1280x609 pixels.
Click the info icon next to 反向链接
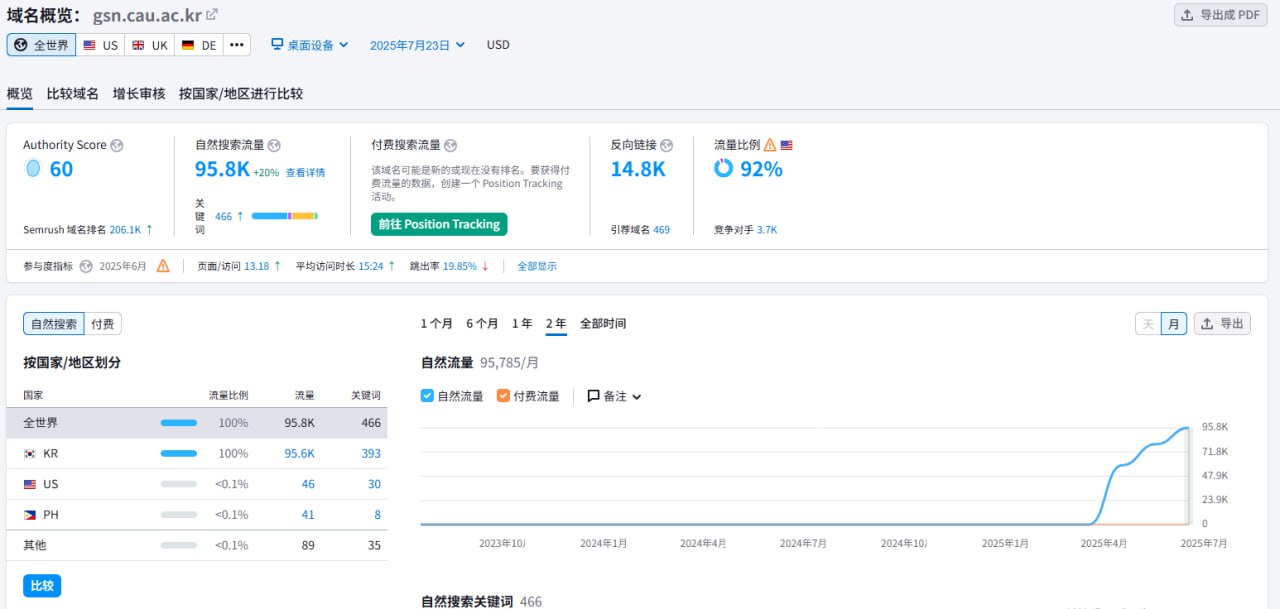[x=667, y=146]
